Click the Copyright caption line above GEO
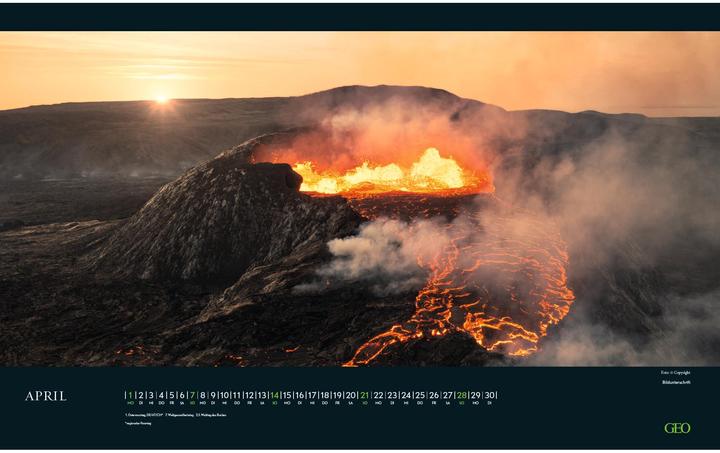This screenshot has height=453, width=720. point(675,373)
